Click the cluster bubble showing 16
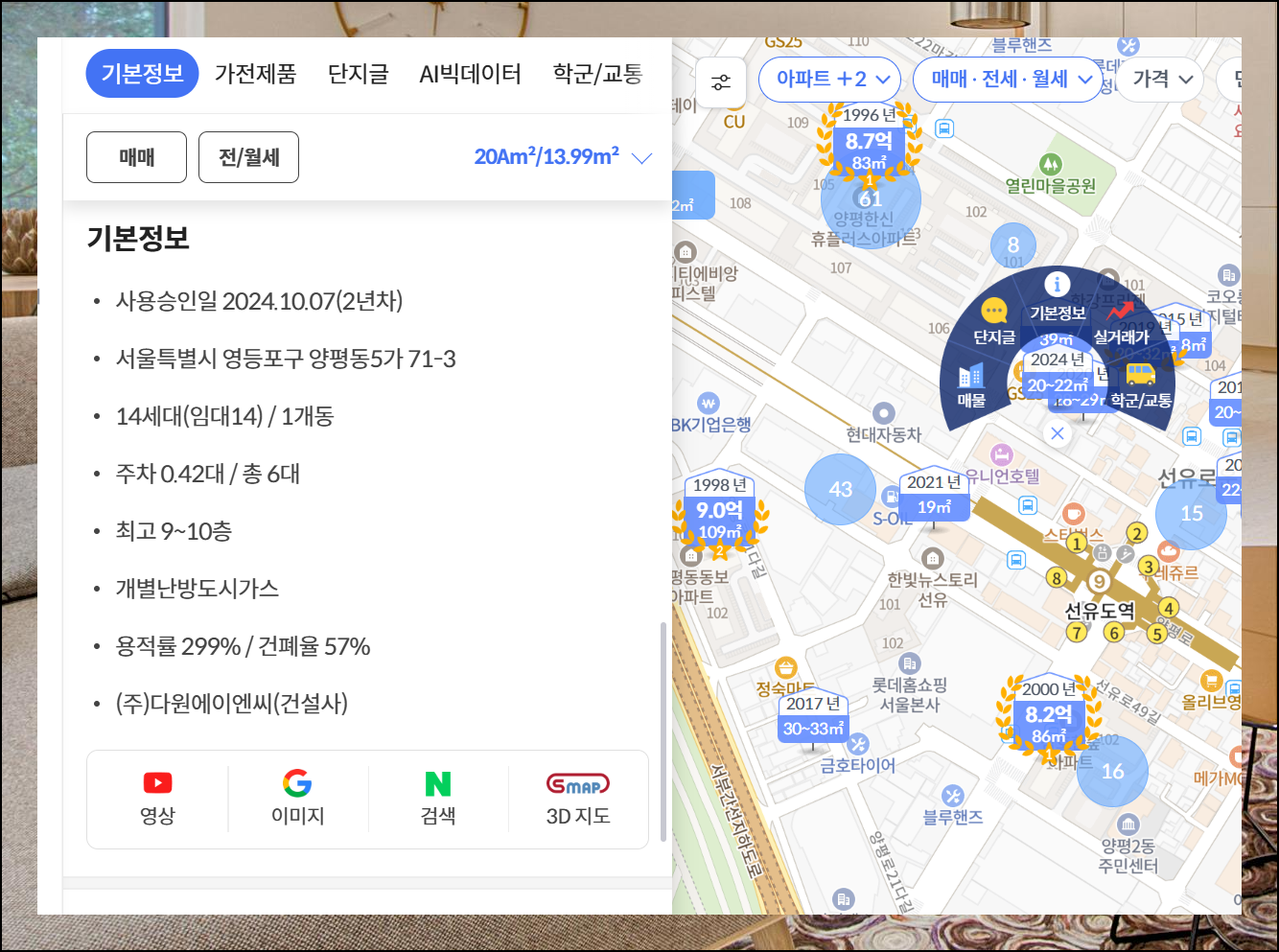Screen dimensions: 1279x952 [1112, 771]
